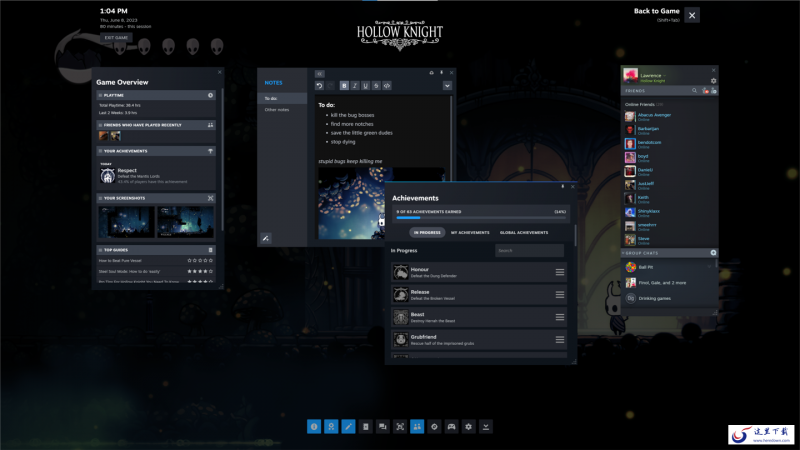Create new note with pencil button
800x450 pixels.
click(266, 238)
